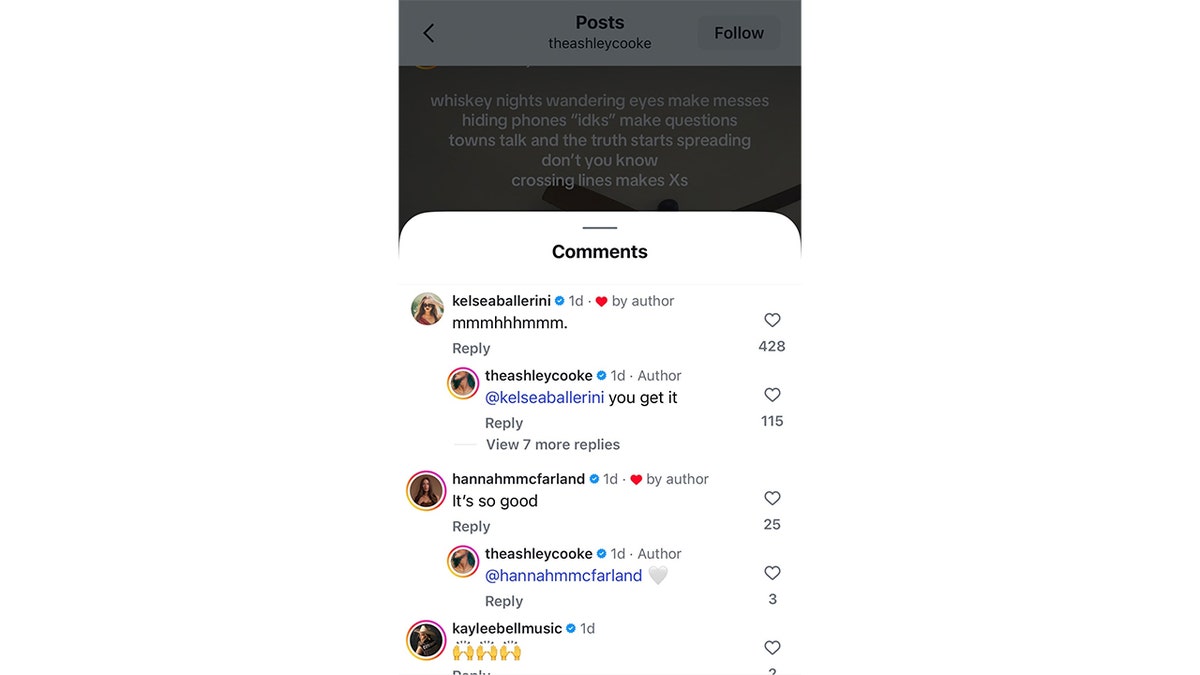
Task: Open hannahmmcfarland's profile picture
Action: 427,490
